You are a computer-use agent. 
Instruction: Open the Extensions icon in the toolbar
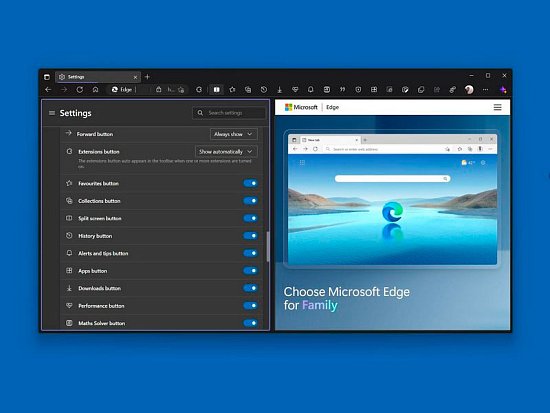tap(199, 90)
